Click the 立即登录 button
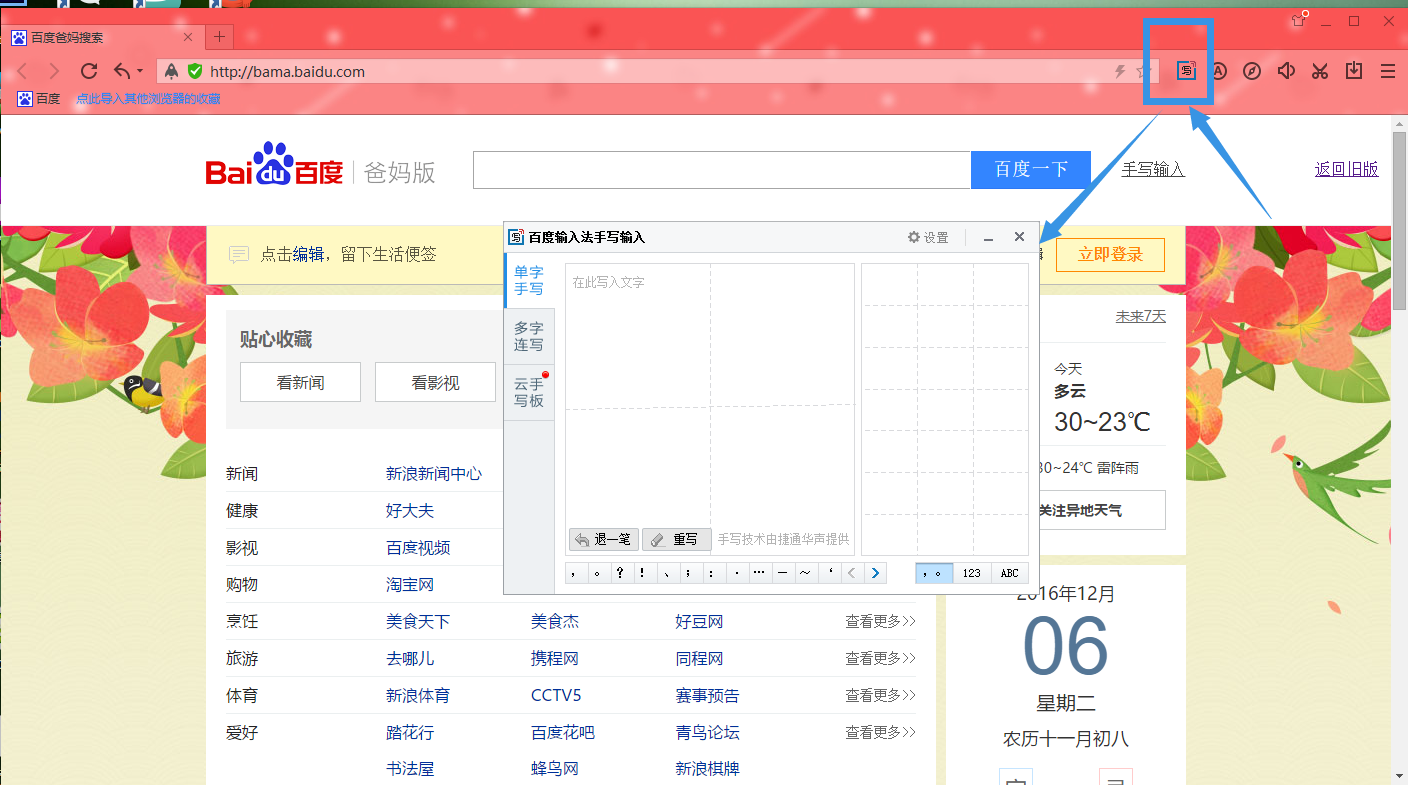The height and width of the screenshot is (785, 1408). coord(1111,254)
